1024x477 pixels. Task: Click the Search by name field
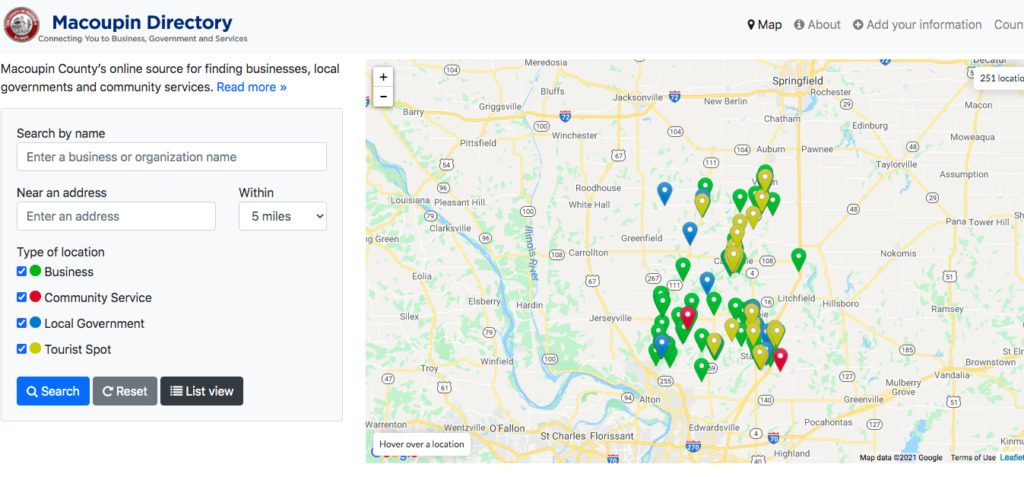point(171,157)
